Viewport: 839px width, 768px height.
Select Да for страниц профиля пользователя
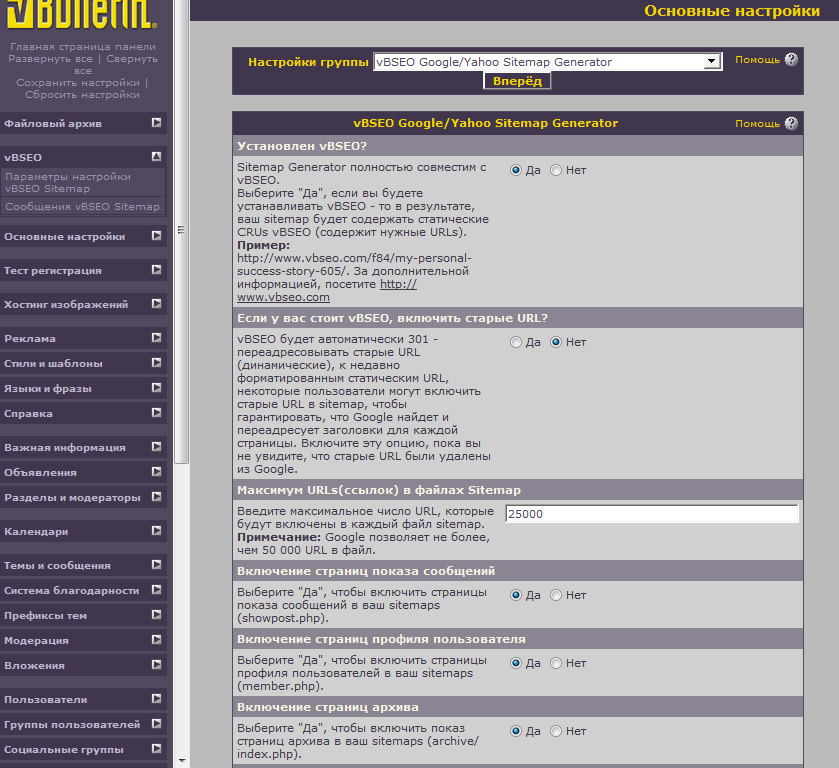click(516, 663)
